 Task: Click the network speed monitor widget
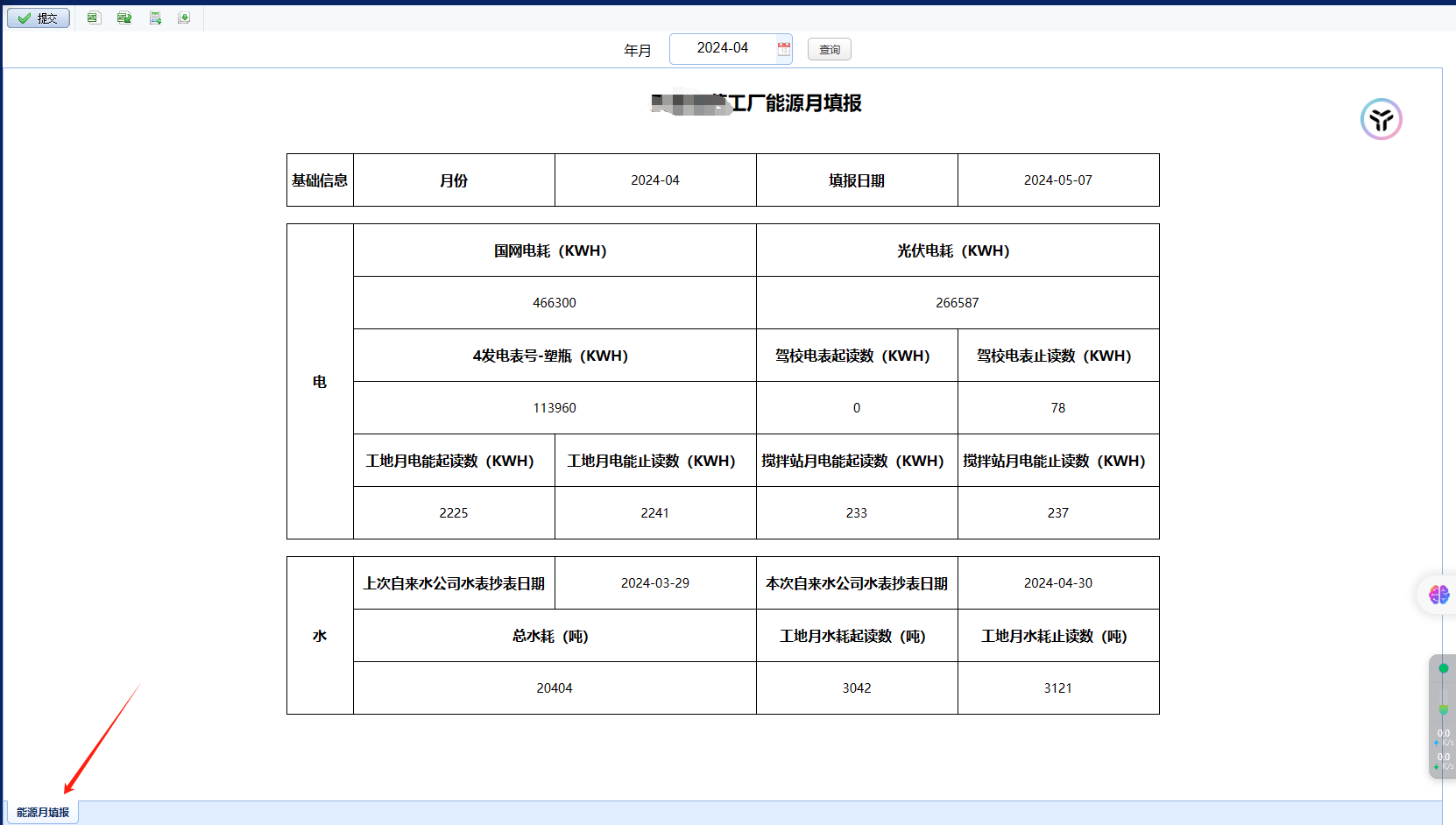pos(1442,716)
